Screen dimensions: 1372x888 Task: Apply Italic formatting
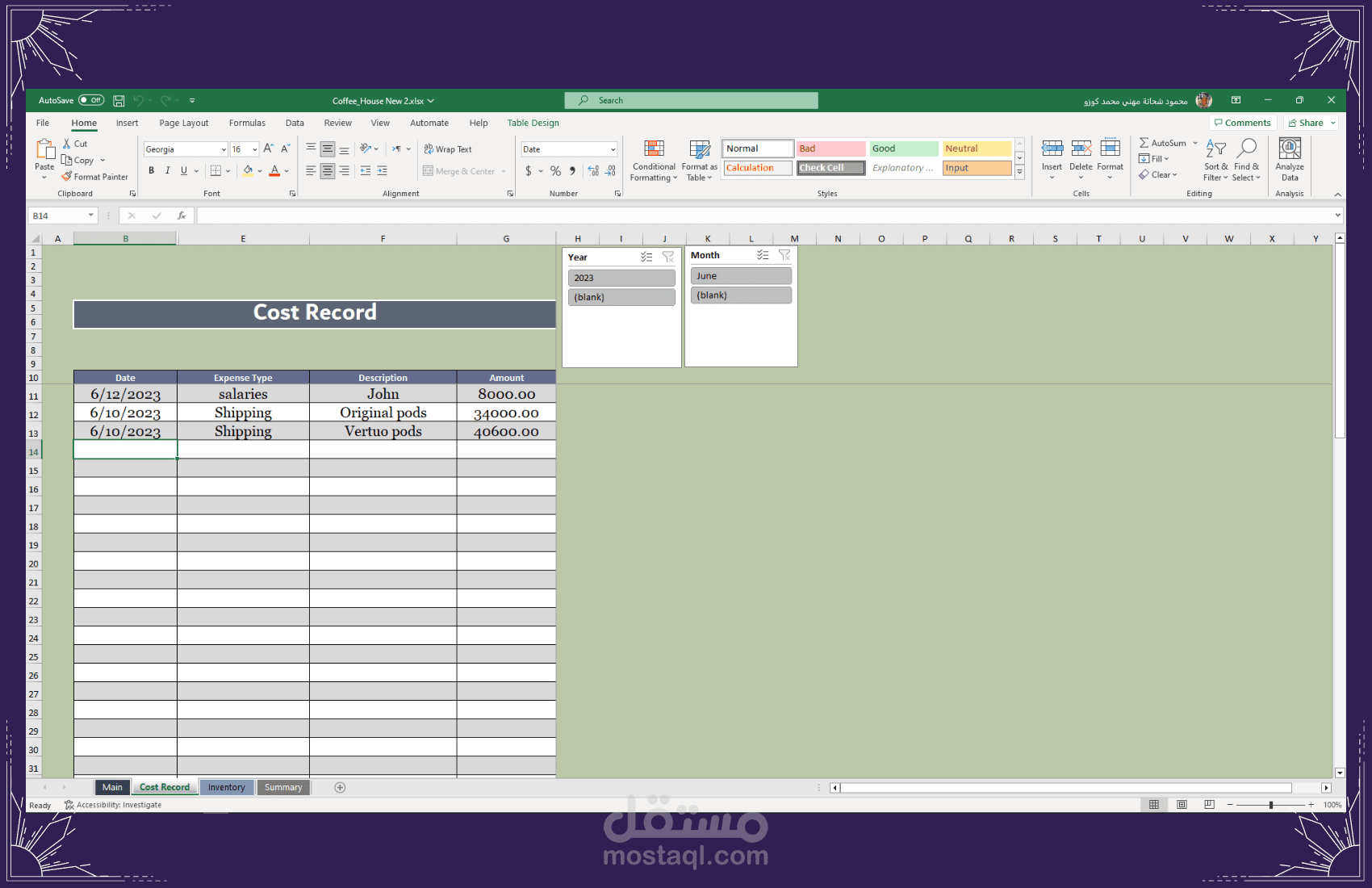pyautogui.click(x=167, y=171)
